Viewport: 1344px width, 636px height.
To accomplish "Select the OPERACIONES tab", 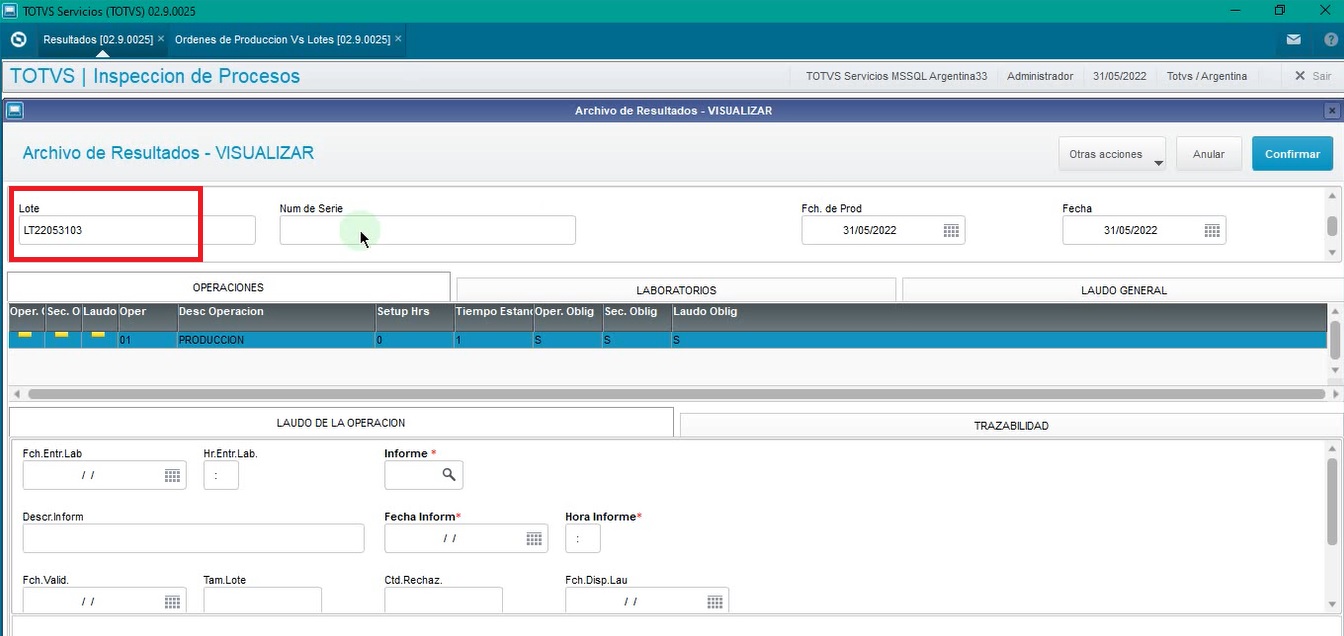I will tap(228, 287).
